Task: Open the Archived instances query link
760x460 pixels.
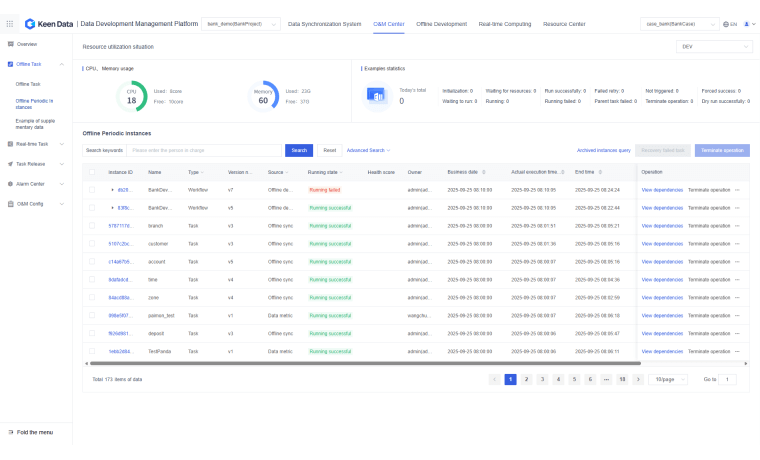Action: (x=603, y=150)
